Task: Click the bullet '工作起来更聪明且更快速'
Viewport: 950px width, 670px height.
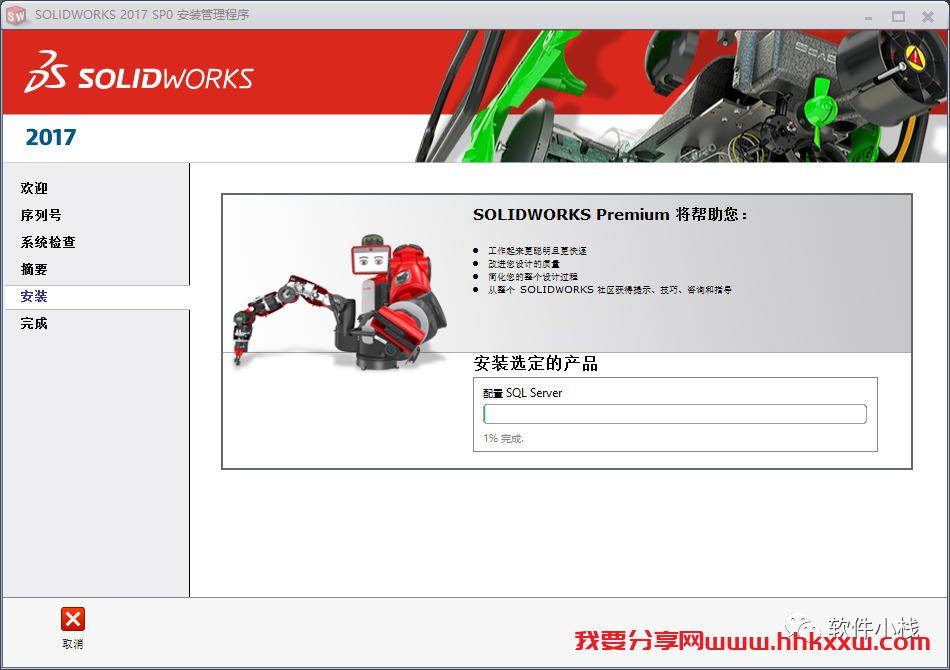Action: [537, 250]
